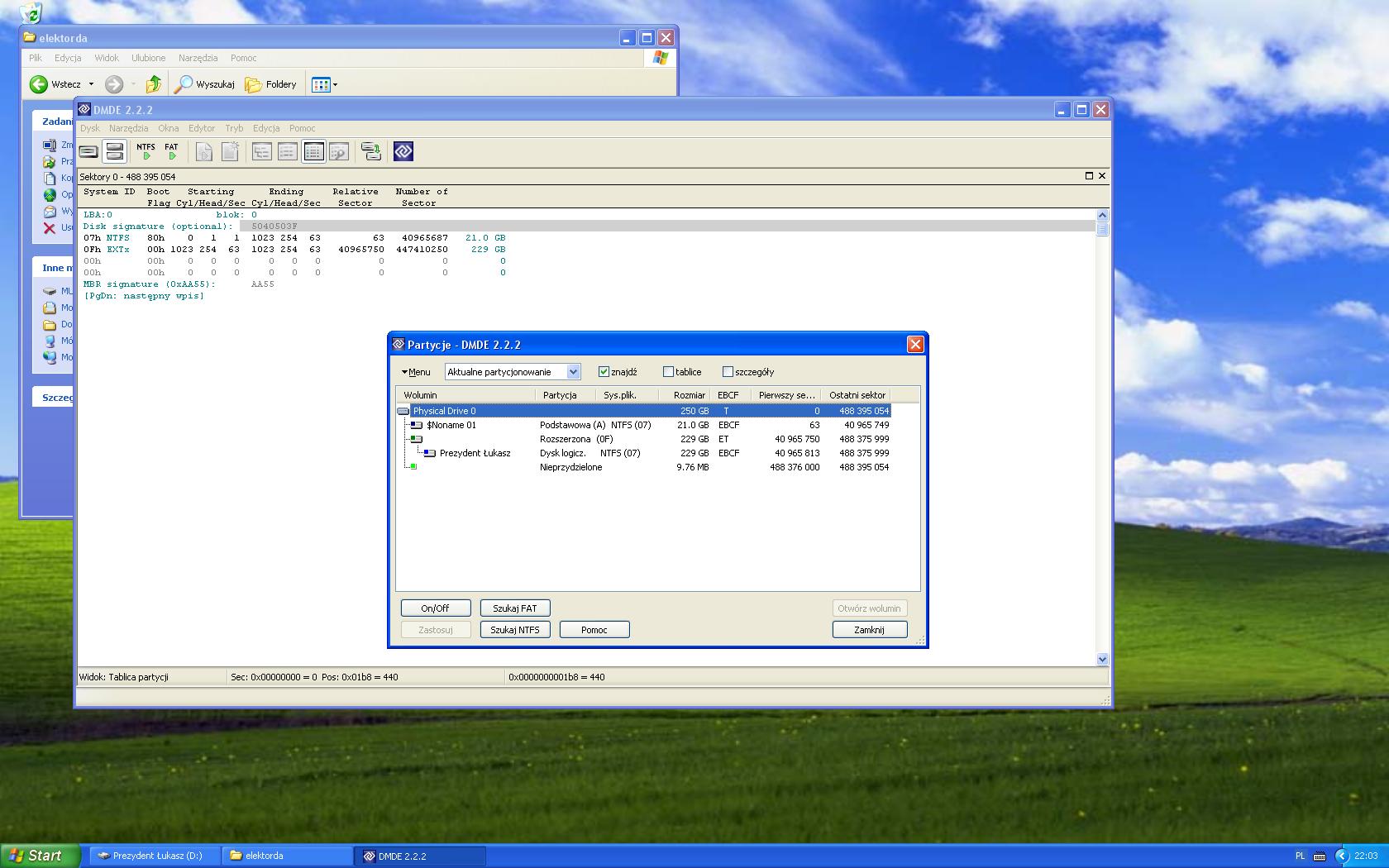Click the greyed-out file page toolbar icon
1389x868 pixels.
pos(203,151)
